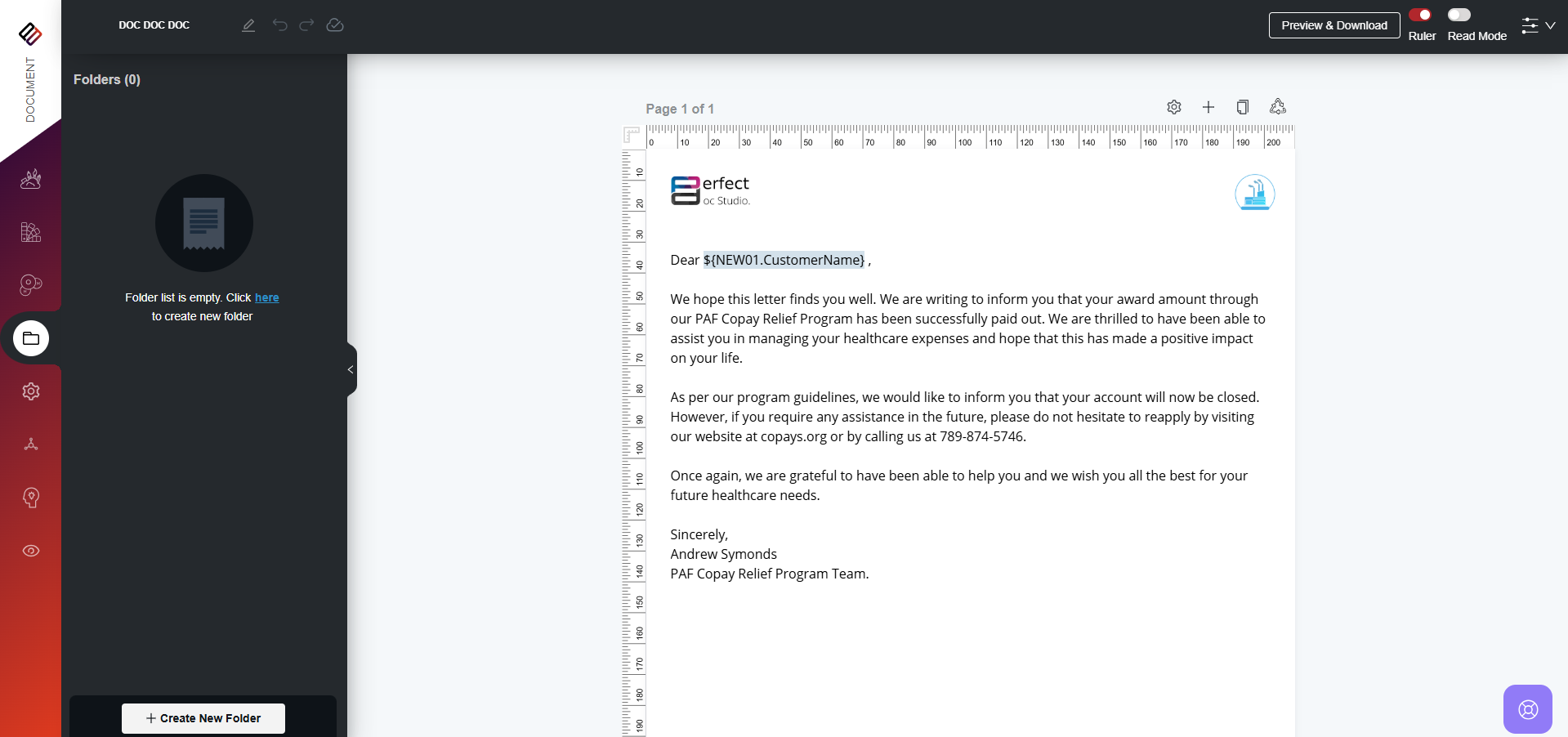Expand the top-right sliders options dropdown
Screen dimensions: 1568x737
point(1538,25)
